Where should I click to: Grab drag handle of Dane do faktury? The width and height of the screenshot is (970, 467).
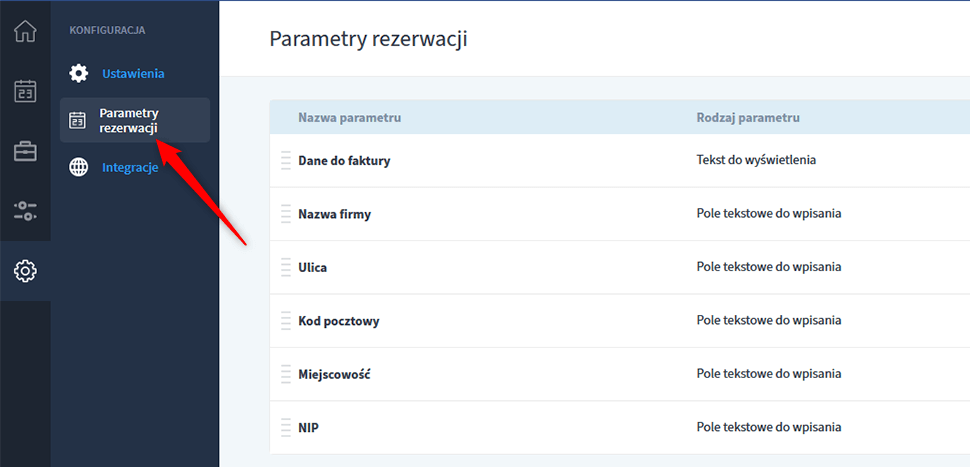[x=285, y=160]
